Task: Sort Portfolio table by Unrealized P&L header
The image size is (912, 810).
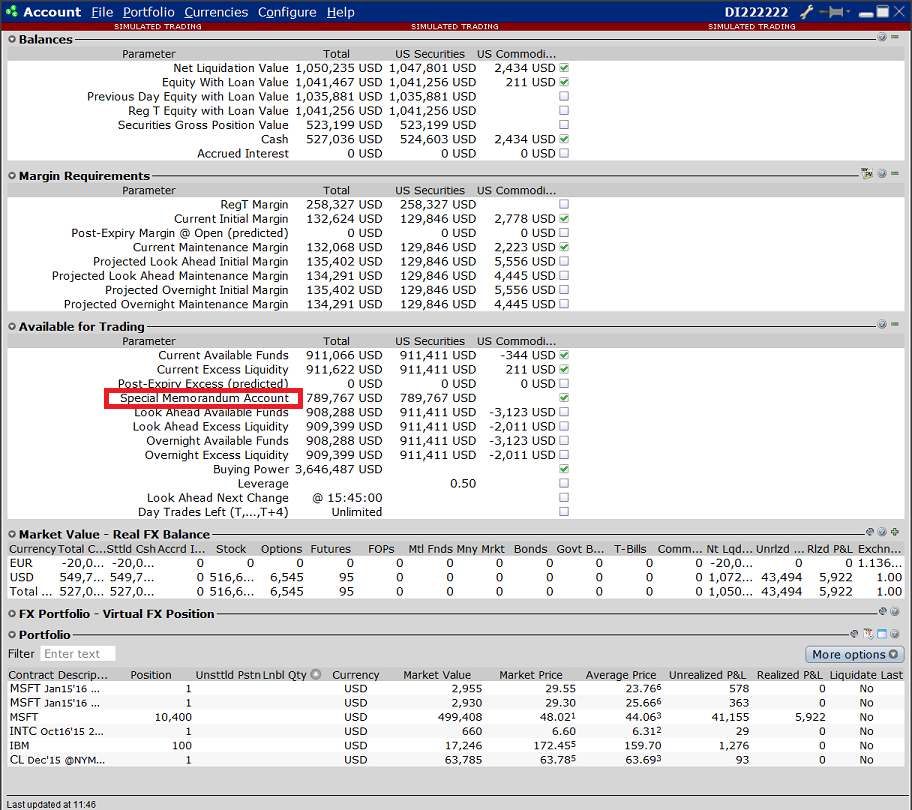Action: pos(707,675)
